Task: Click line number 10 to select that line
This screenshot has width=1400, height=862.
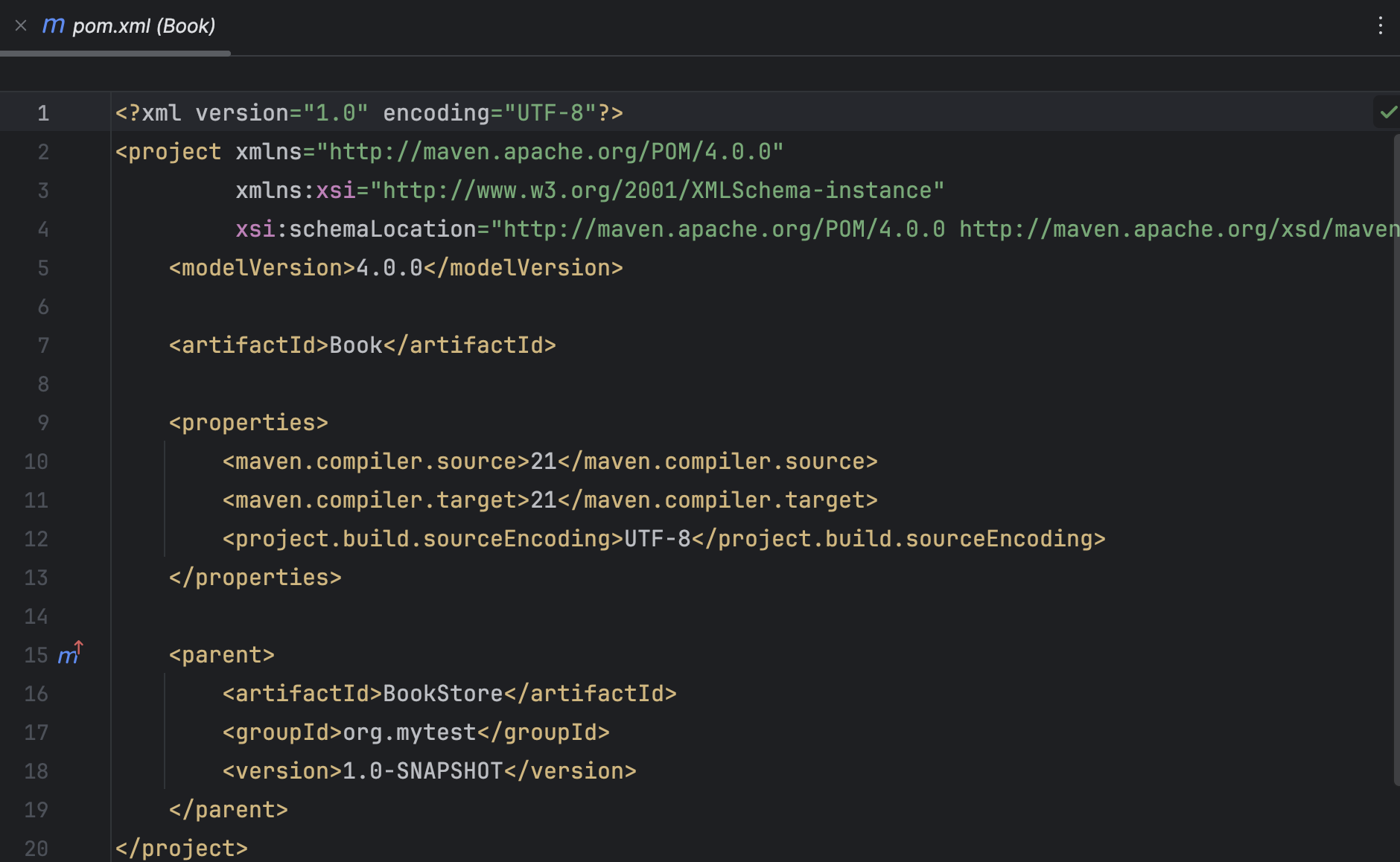Action: (35, 461)
